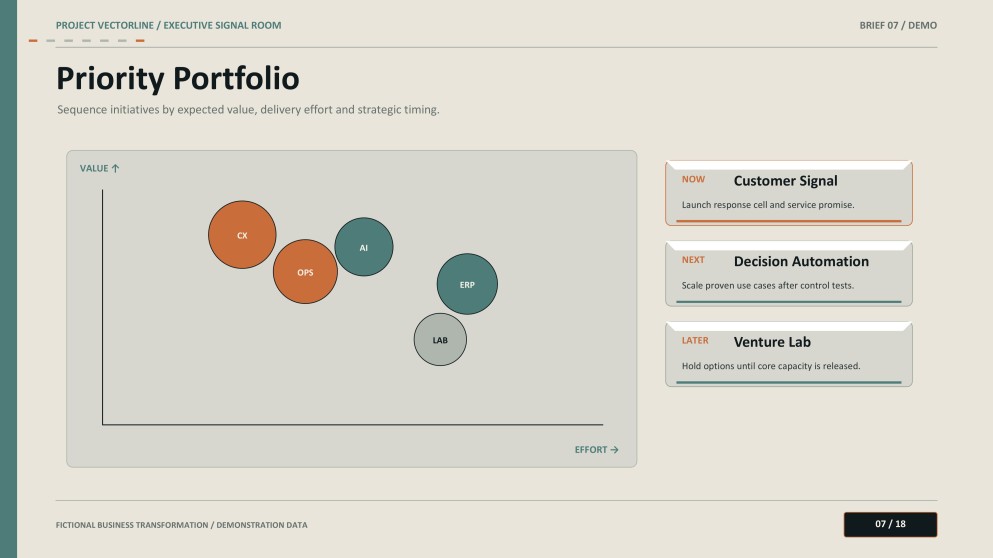This screenshot has width=993, height=558.
Task: Click the 07 / 18 page indicator
Action: point(890,524)
